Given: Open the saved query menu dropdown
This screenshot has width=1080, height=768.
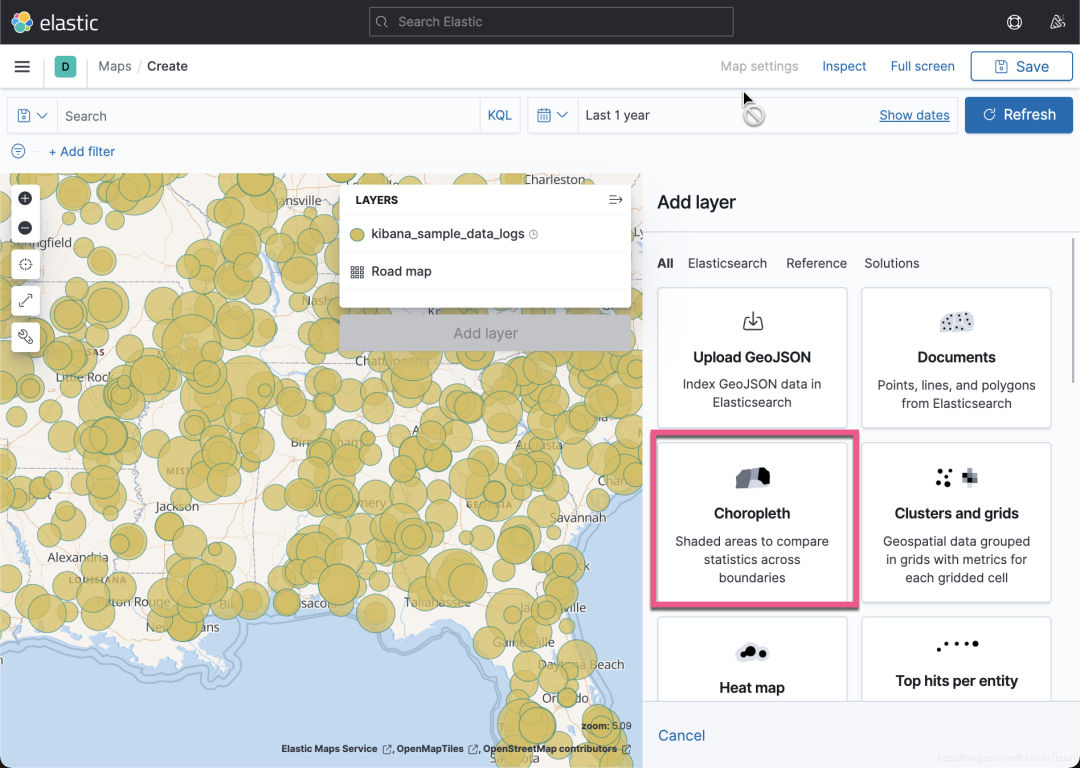Looking at the screenshot, I should click(32, 116).
